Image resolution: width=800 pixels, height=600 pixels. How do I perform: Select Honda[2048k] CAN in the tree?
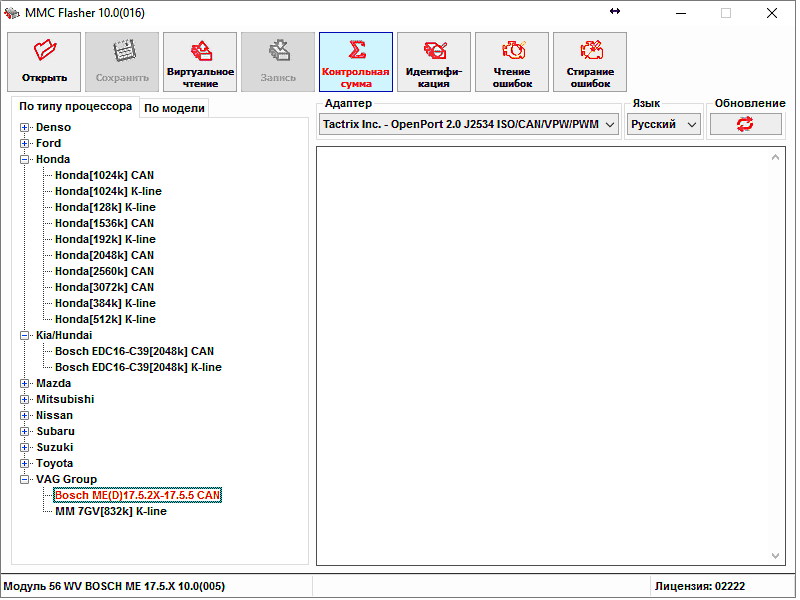point(104,255)
